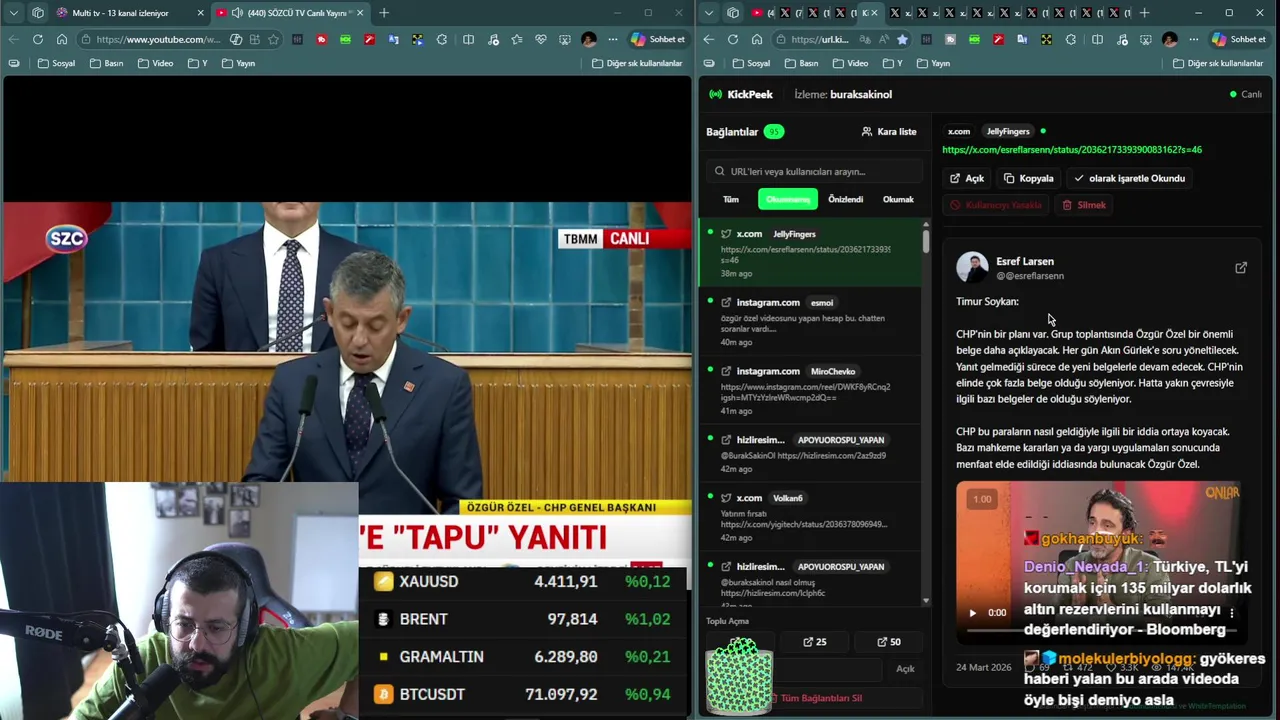This screenshot has height=720, width=1280.
Task: Toggle blue favorite star in right browser
Action: 902,39
